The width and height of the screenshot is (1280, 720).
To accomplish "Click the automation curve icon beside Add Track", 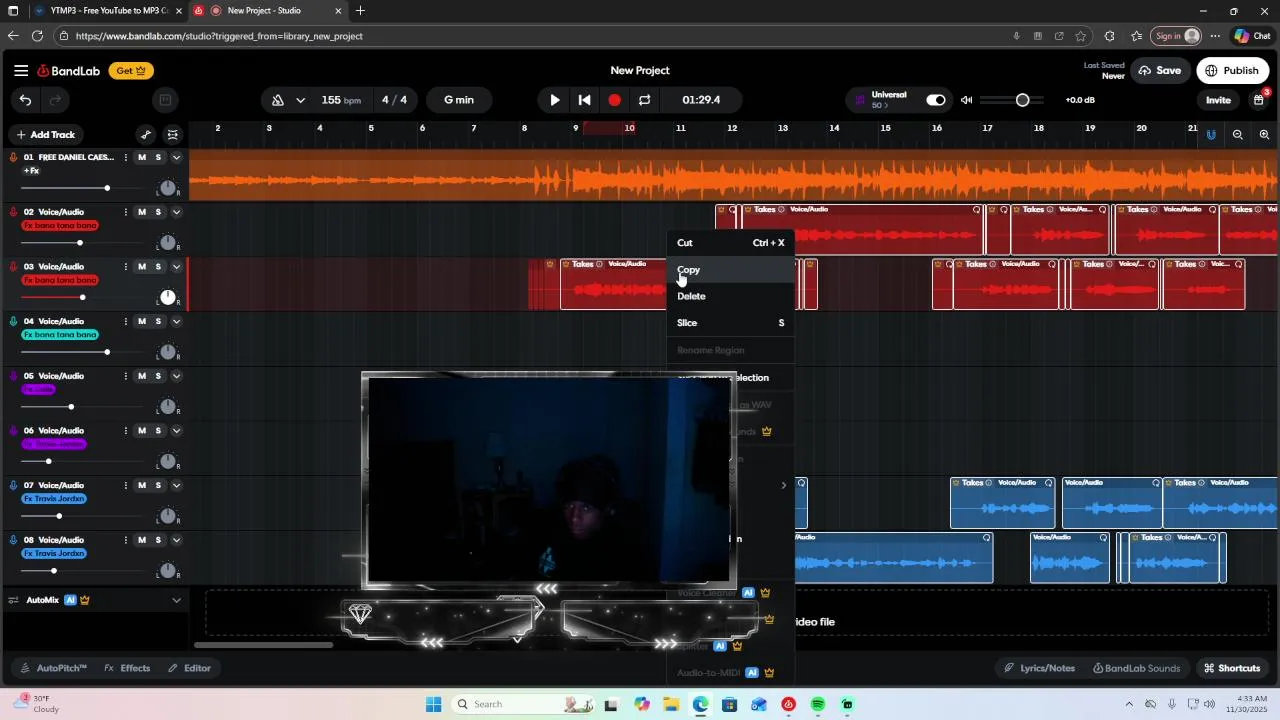I will [146, 135].
